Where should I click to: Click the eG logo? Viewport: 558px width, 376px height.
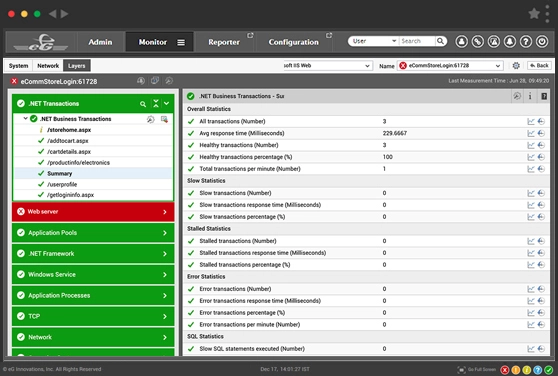[x=41, y=42]
